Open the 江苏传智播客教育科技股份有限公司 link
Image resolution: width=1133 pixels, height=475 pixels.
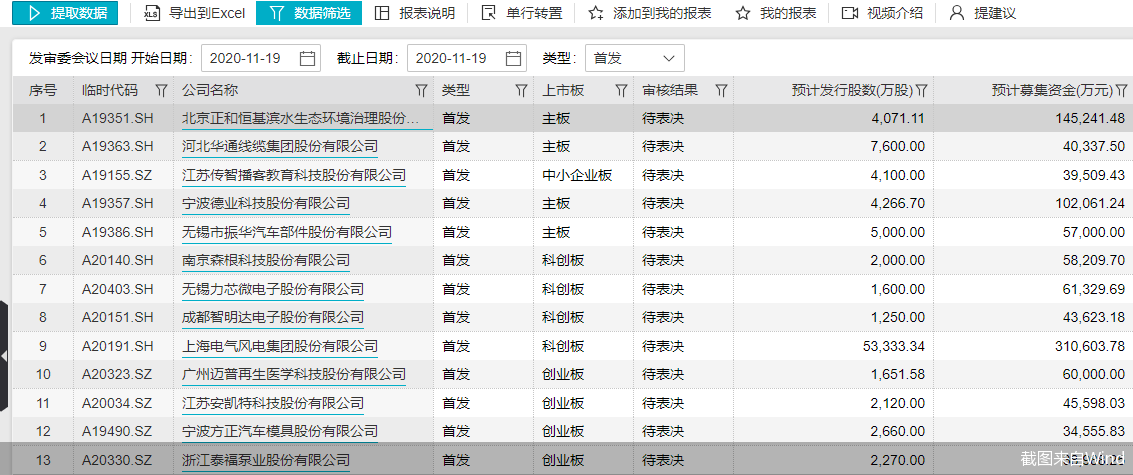(293, 176)
